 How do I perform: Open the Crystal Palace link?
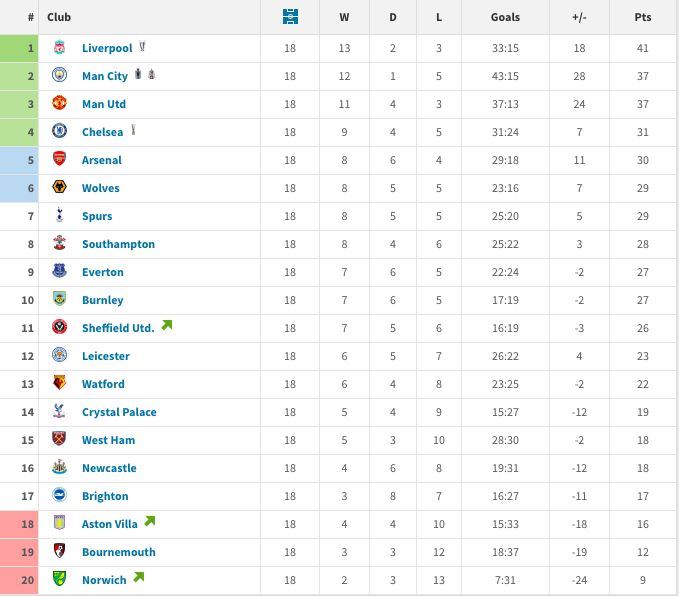pyautogui.click(x=119, y=412)
